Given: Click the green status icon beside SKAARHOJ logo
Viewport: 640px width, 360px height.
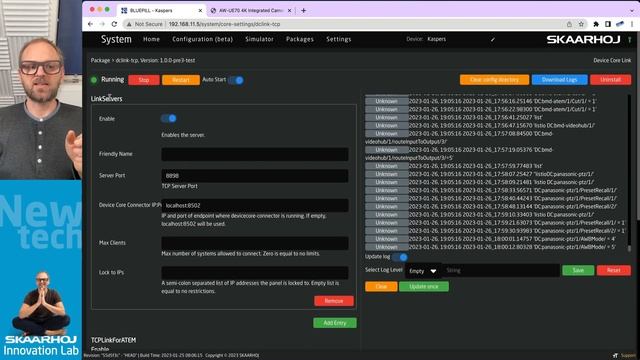Looking at the screenshot, I should [629, 40].
